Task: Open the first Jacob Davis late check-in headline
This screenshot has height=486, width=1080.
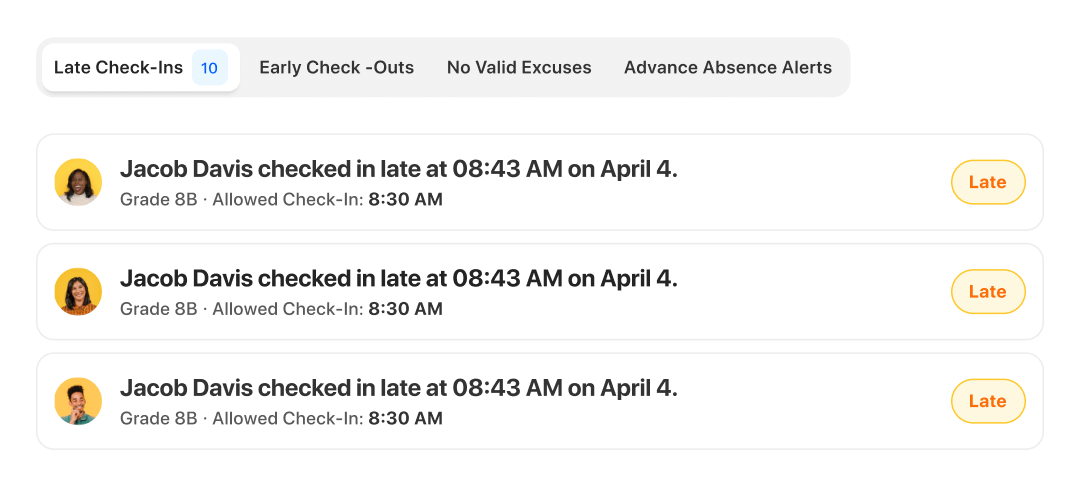Action: click(x=398, y=169)
